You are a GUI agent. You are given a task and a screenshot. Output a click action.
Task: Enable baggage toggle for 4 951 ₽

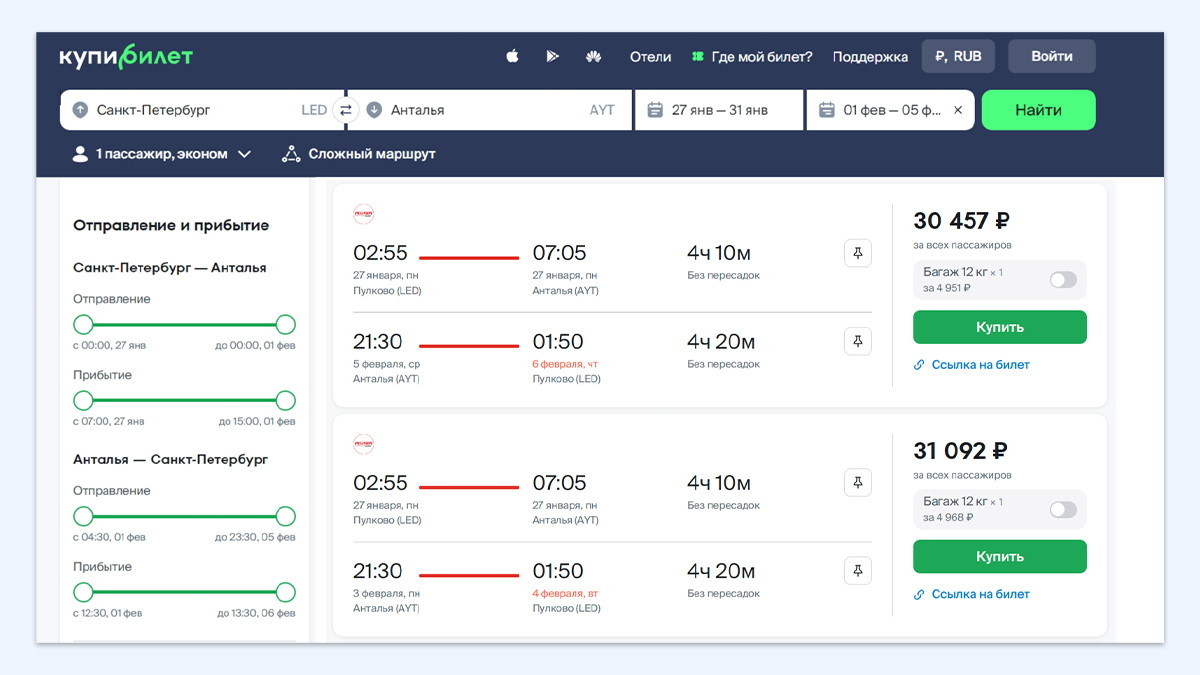1062,280
